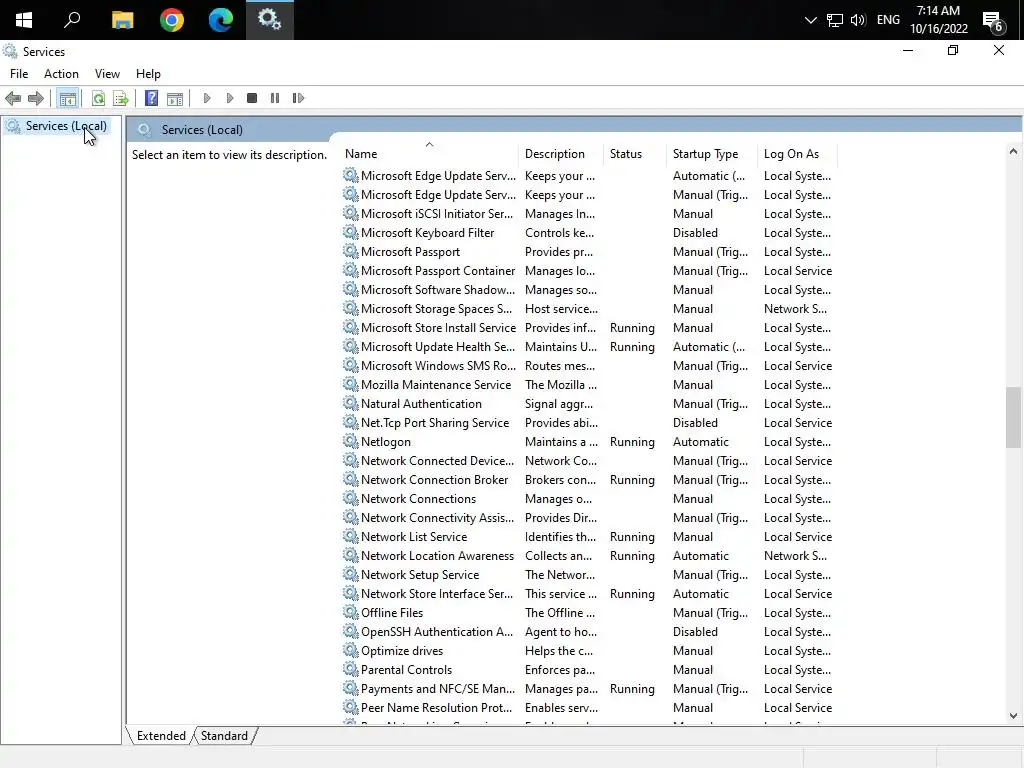Open the notification center icon

993,22
